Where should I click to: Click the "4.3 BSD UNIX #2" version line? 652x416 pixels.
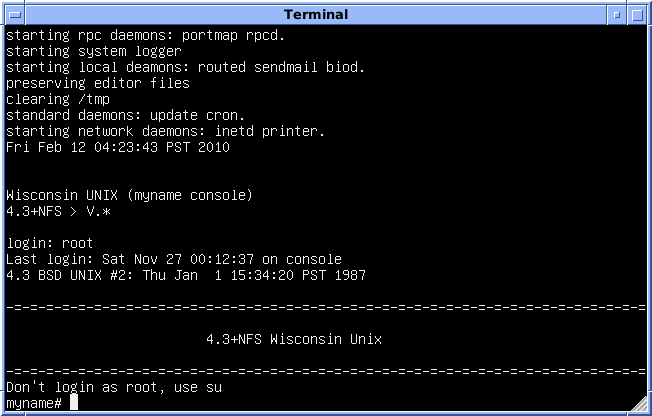click(186, 275)
